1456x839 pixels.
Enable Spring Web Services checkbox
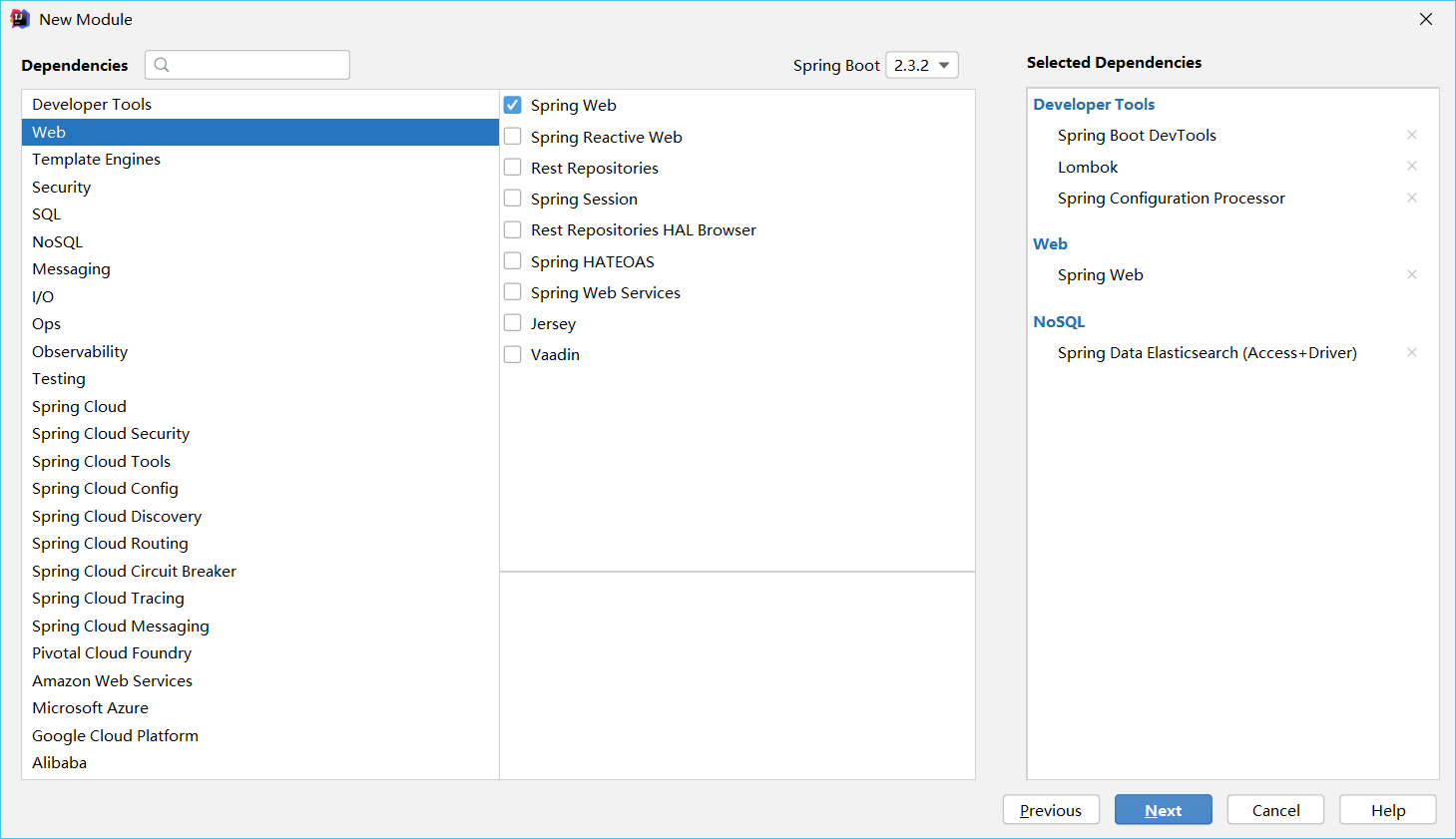[513, 291]
